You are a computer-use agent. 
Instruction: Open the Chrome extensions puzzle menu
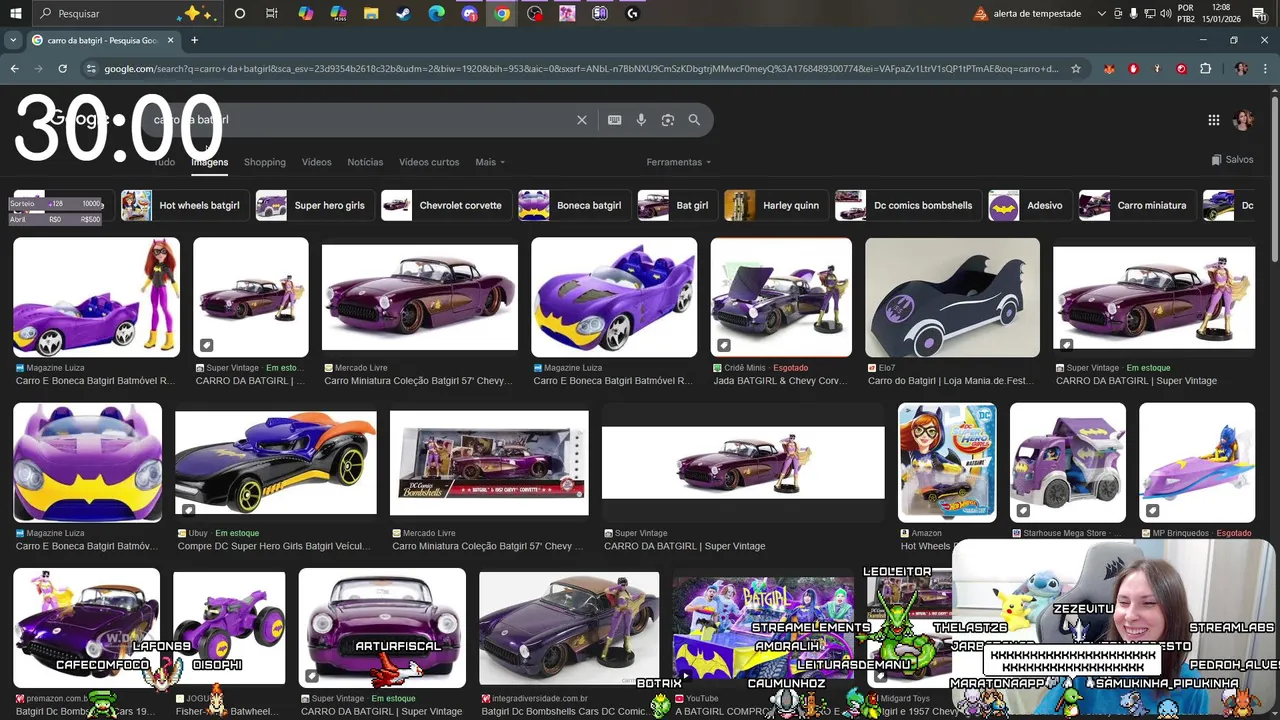pyautogui.click(x=1205, y=69)
